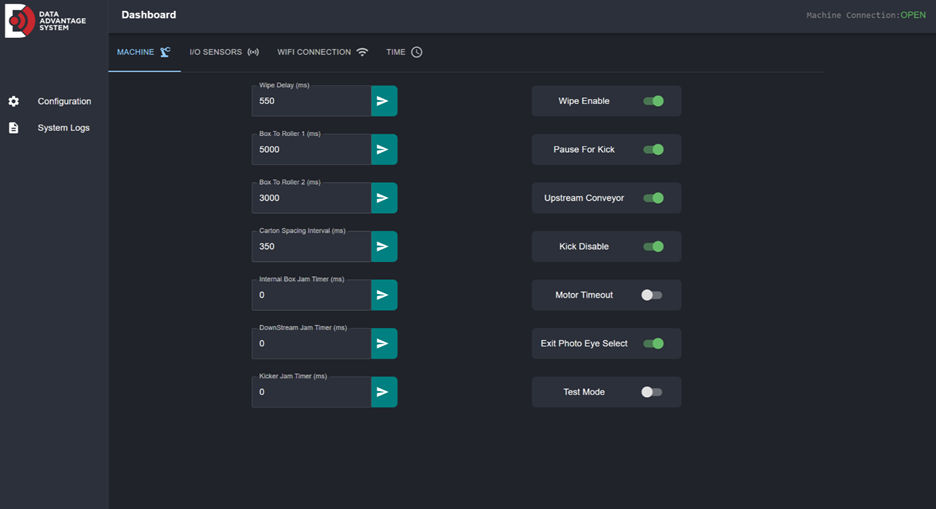Toggle the Upstream Conveyor switch
Viewport: 936px width, 509px height.
click(x=653, y=198)
